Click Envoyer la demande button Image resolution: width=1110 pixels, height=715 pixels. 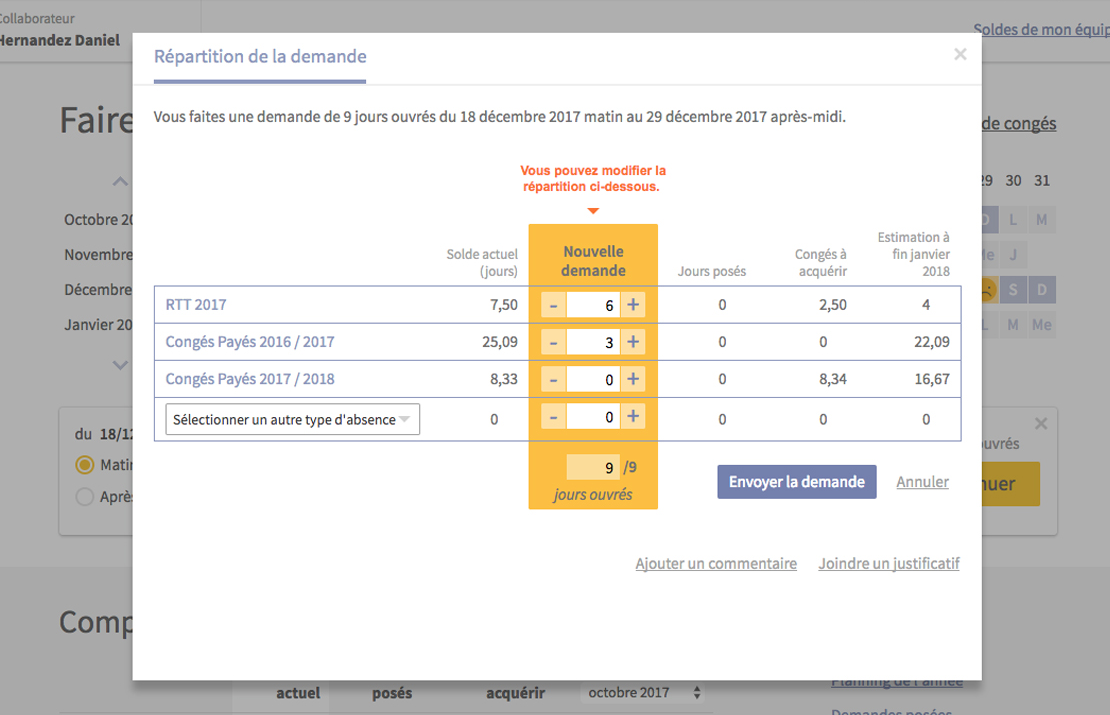tap(796, 481)
